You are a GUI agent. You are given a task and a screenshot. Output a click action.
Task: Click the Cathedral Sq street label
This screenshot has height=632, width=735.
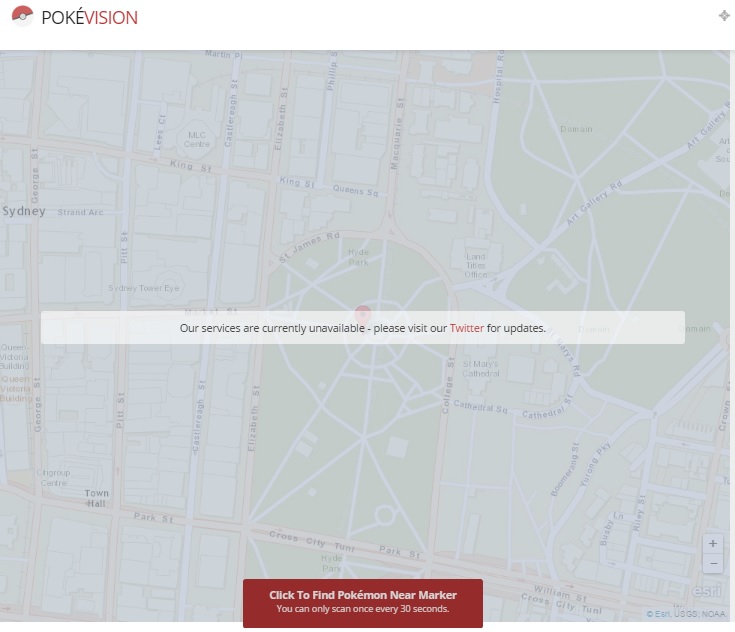(x=480, y=406)
